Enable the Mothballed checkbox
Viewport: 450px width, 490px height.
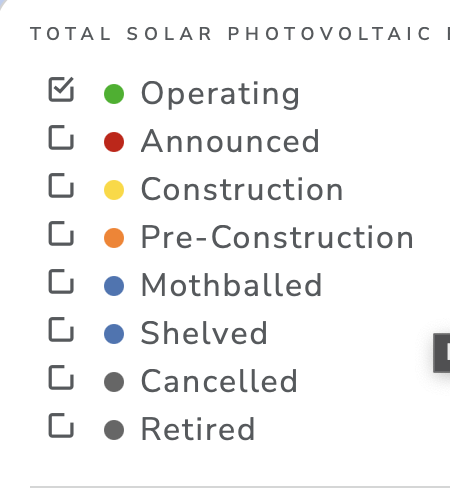[x=61, y=281]
